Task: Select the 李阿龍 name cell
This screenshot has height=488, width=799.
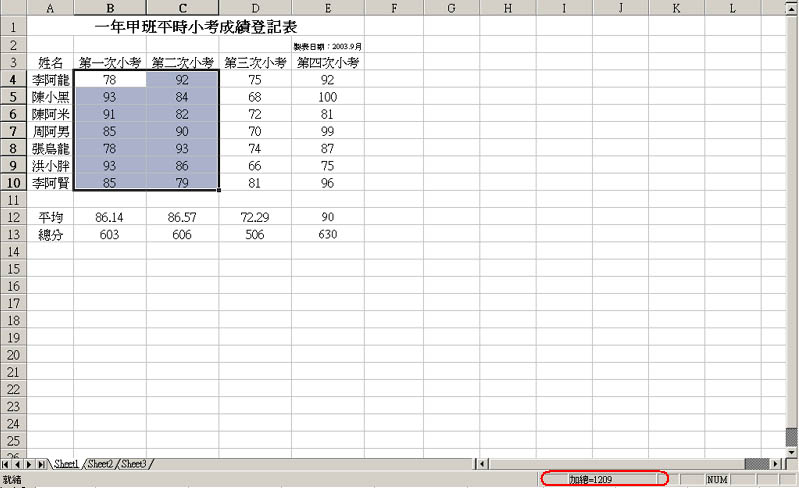Action: coord(51,80)
